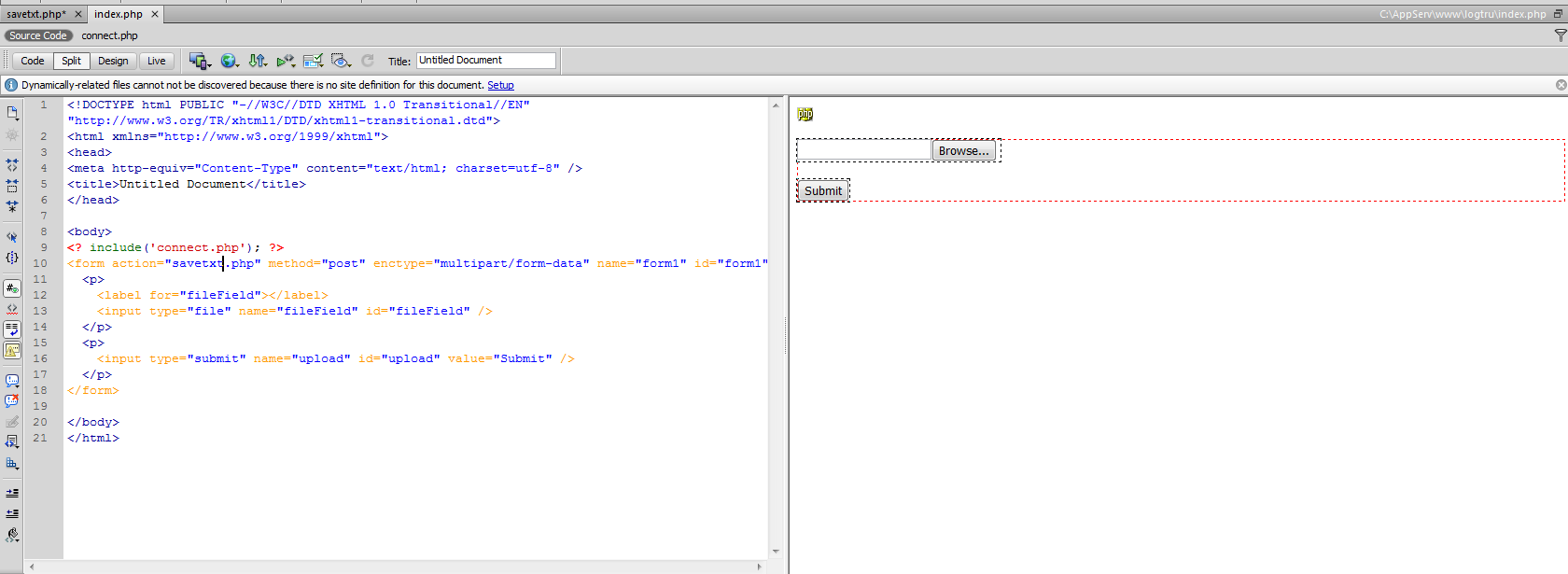Click the info icon in message bar
Image resolution: width=1568 pixels, height=574 pixels.
11,85
